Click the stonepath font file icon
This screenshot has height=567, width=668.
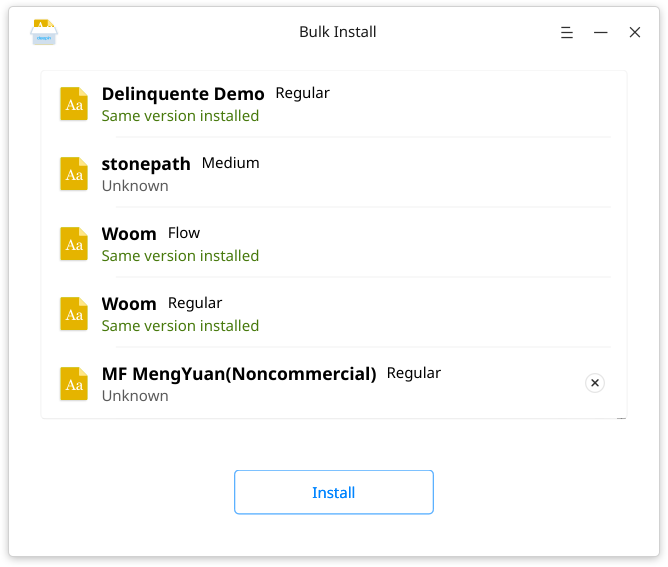[74, 174]
